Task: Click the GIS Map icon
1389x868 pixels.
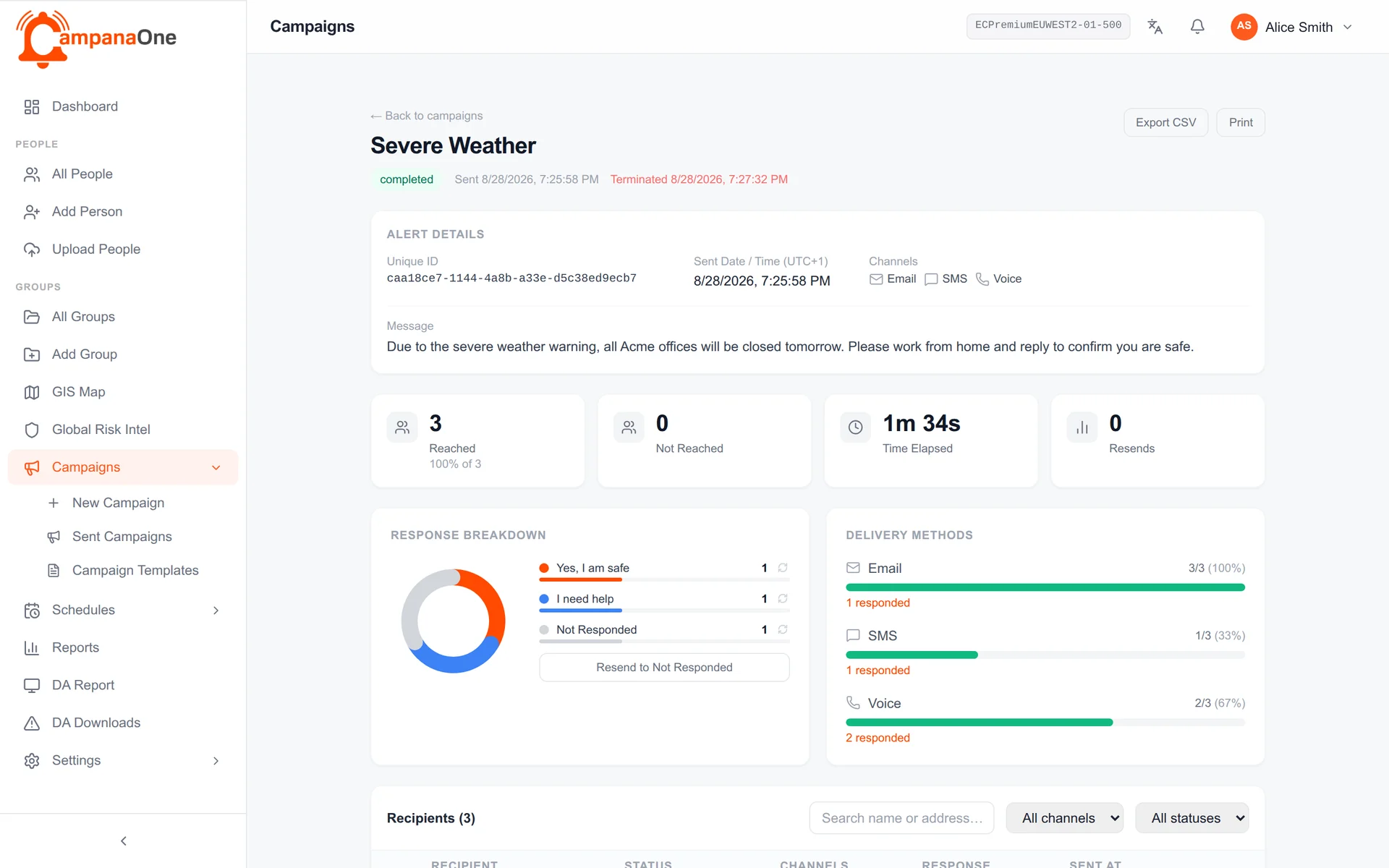Action: [x=32, y=392]
